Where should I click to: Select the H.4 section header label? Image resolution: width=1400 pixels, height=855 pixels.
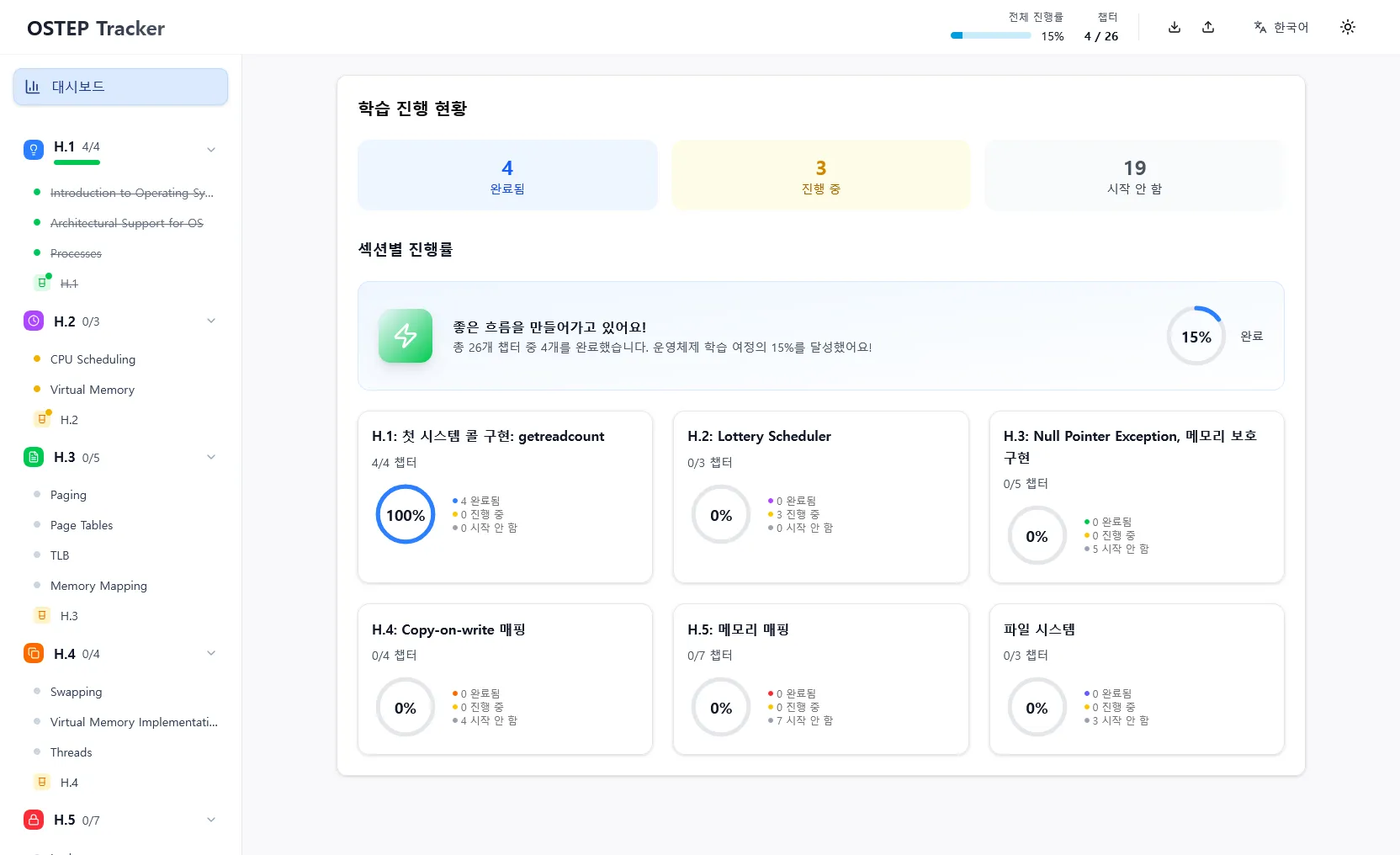[65, 654]
